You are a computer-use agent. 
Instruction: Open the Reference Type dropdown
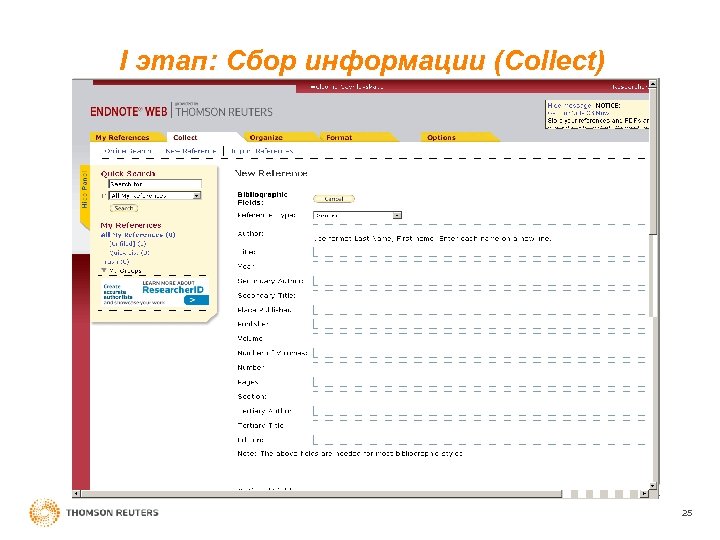(357, 215)
